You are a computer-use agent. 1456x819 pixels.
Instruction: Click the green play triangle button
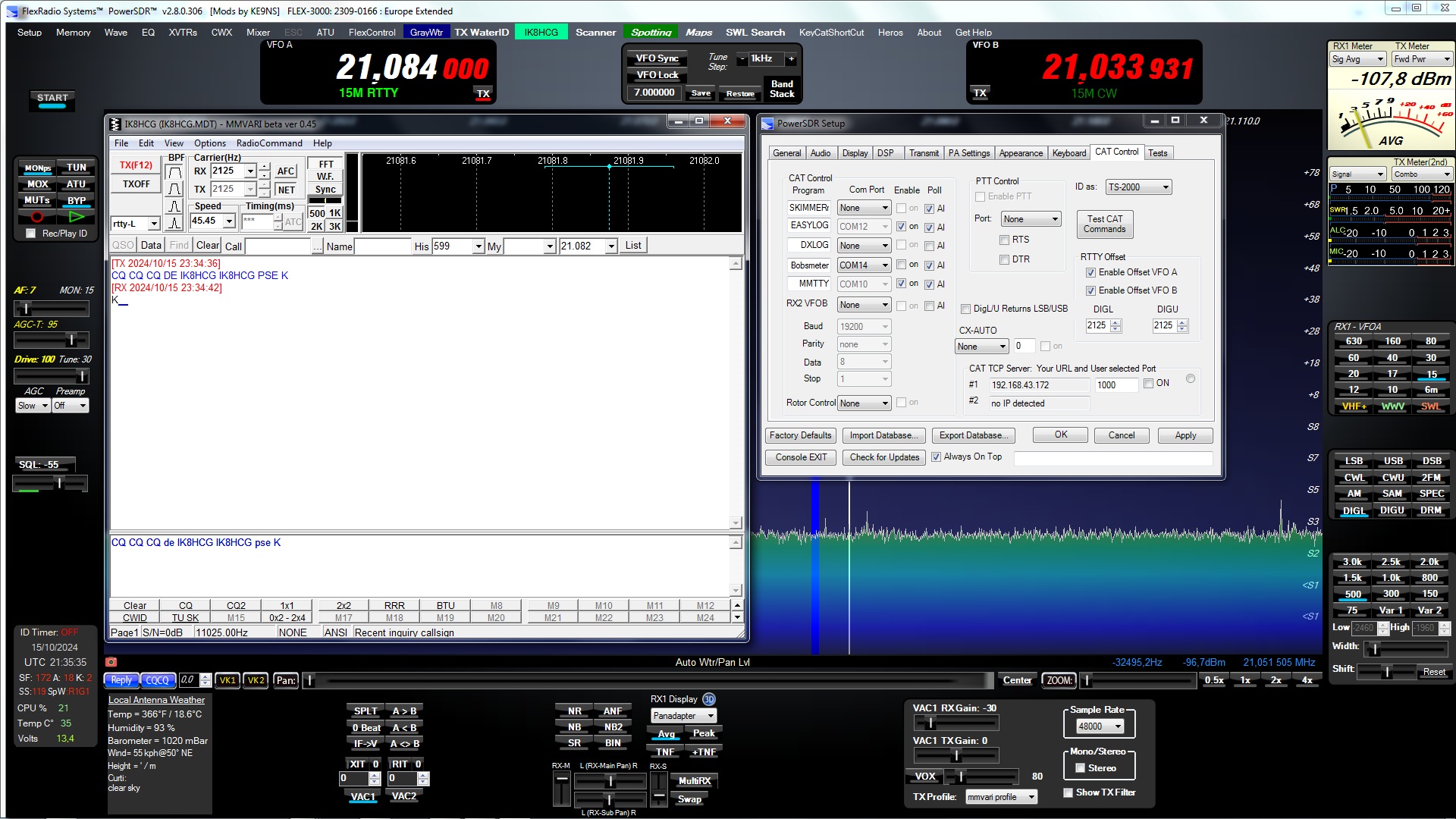(77, 217)
